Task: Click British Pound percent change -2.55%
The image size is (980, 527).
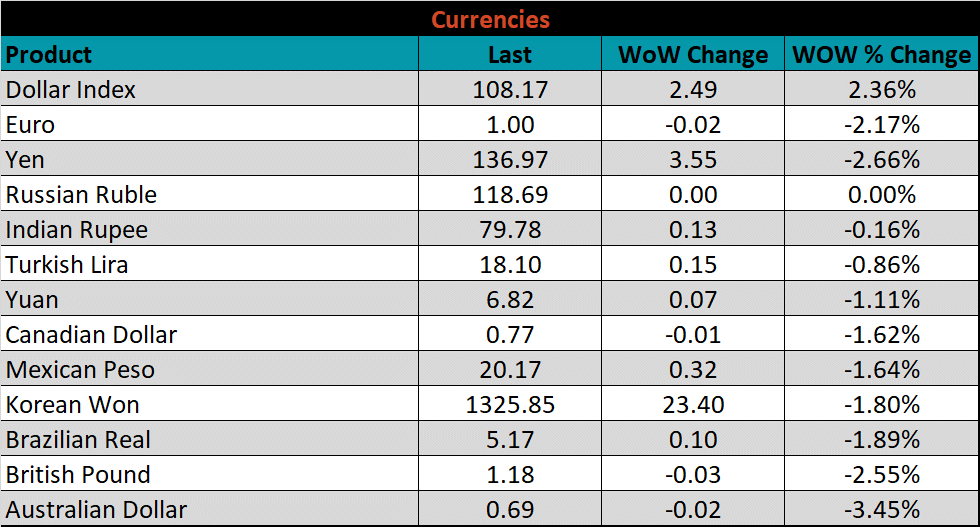Action: click(x=881, y=475)
